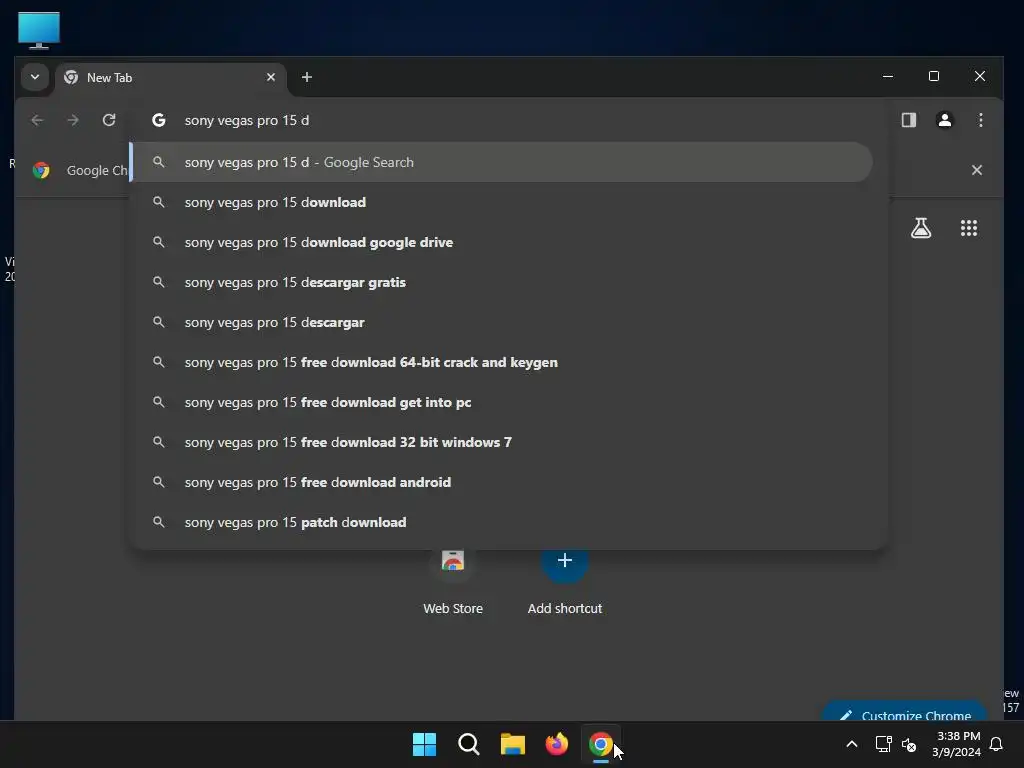Open the Web Store shortcut
Image resolution: width=1024 pixels, height=768 pixels.
(453, 583)
